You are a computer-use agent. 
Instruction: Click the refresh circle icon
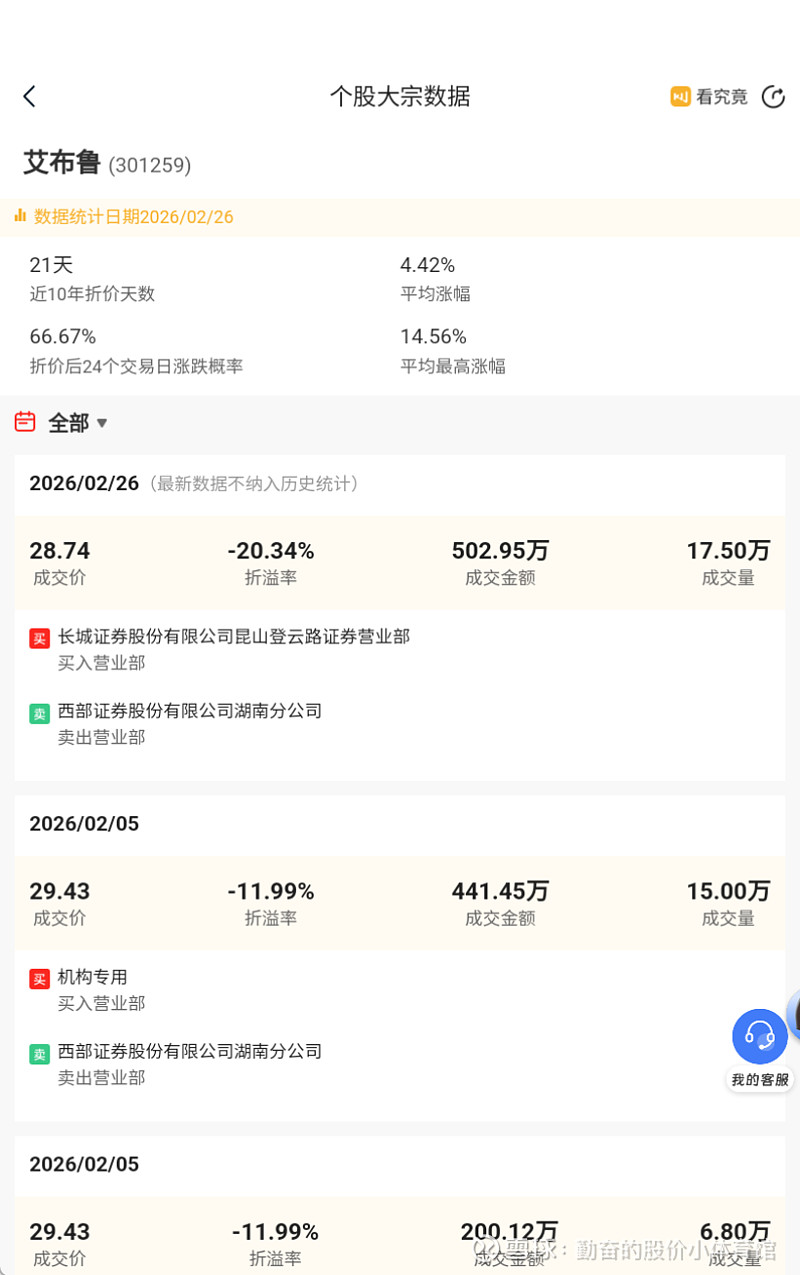(773, 96)
